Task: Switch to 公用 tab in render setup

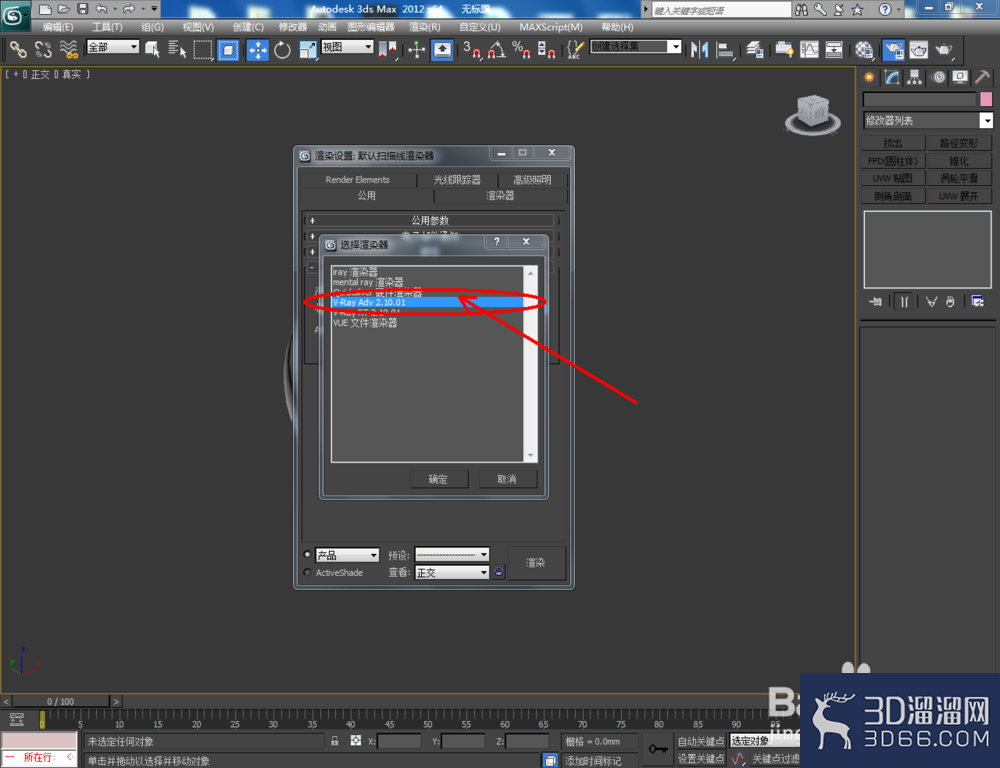Action: [x=367, y=196]
